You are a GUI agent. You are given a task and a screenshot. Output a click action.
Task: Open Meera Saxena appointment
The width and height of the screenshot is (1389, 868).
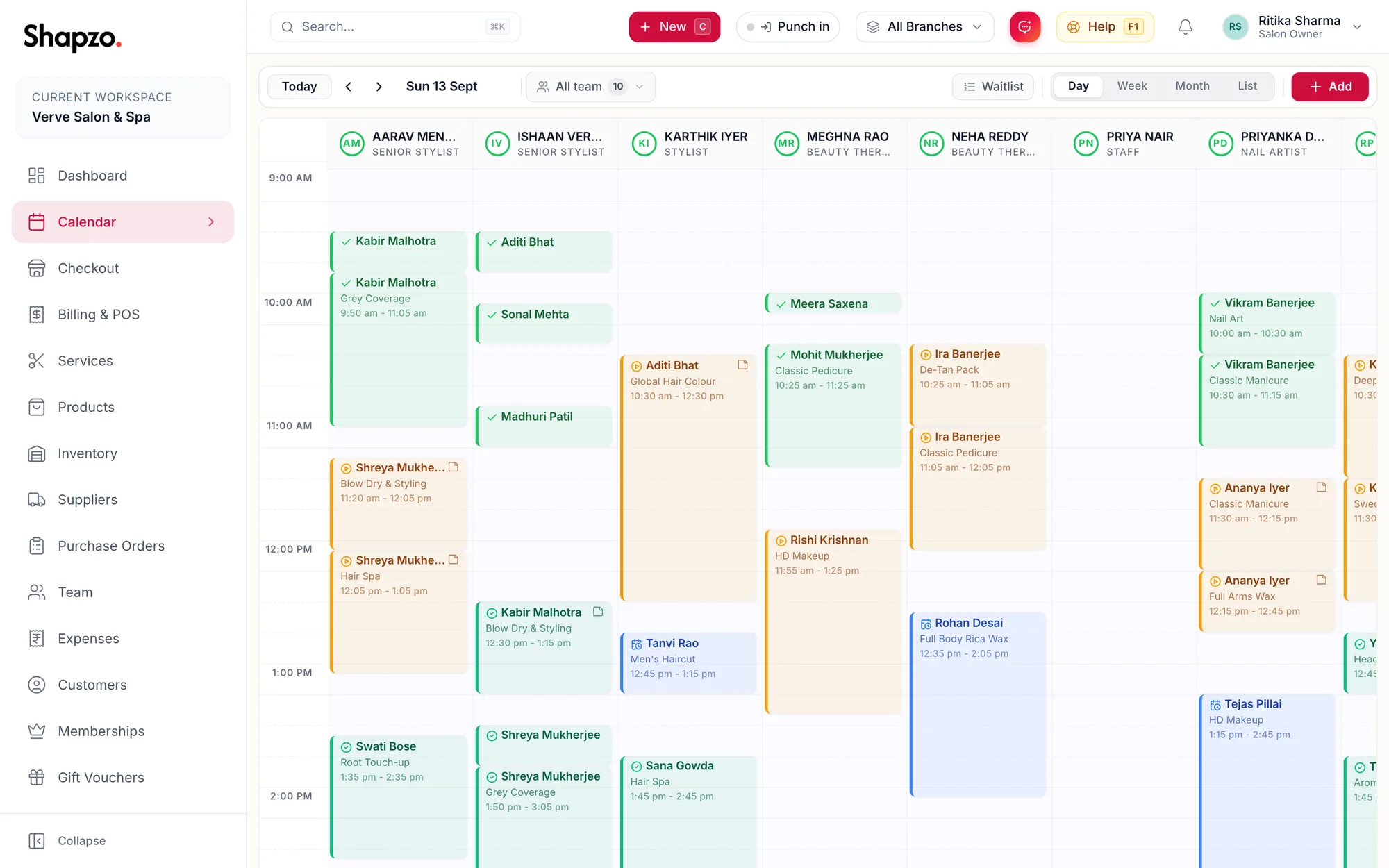[x=833, y=303]
